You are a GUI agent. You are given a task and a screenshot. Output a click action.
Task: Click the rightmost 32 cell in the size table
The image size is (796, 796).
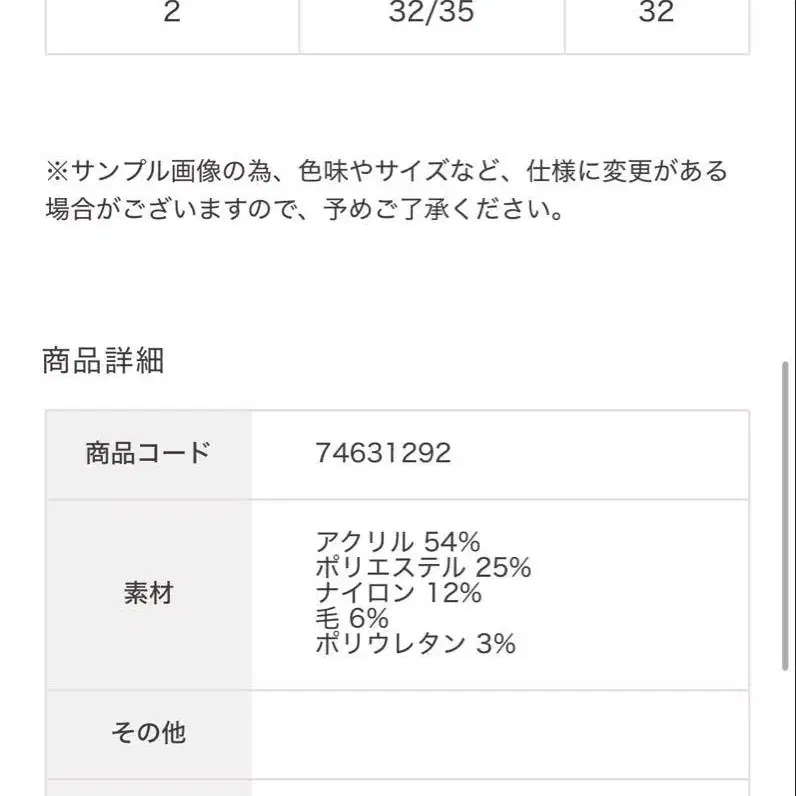point(656,14)
